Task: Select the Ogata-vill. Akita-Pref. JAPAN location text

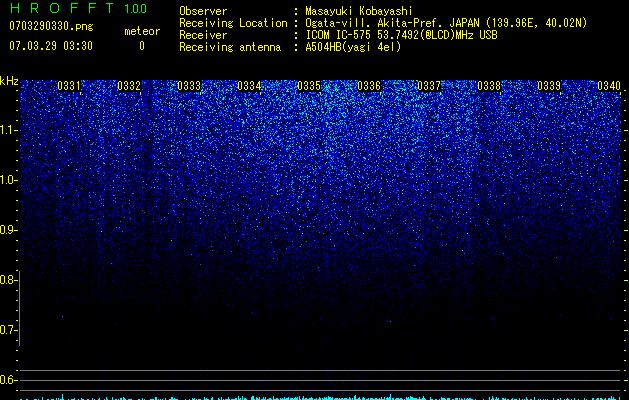Action: pos(446,23)
